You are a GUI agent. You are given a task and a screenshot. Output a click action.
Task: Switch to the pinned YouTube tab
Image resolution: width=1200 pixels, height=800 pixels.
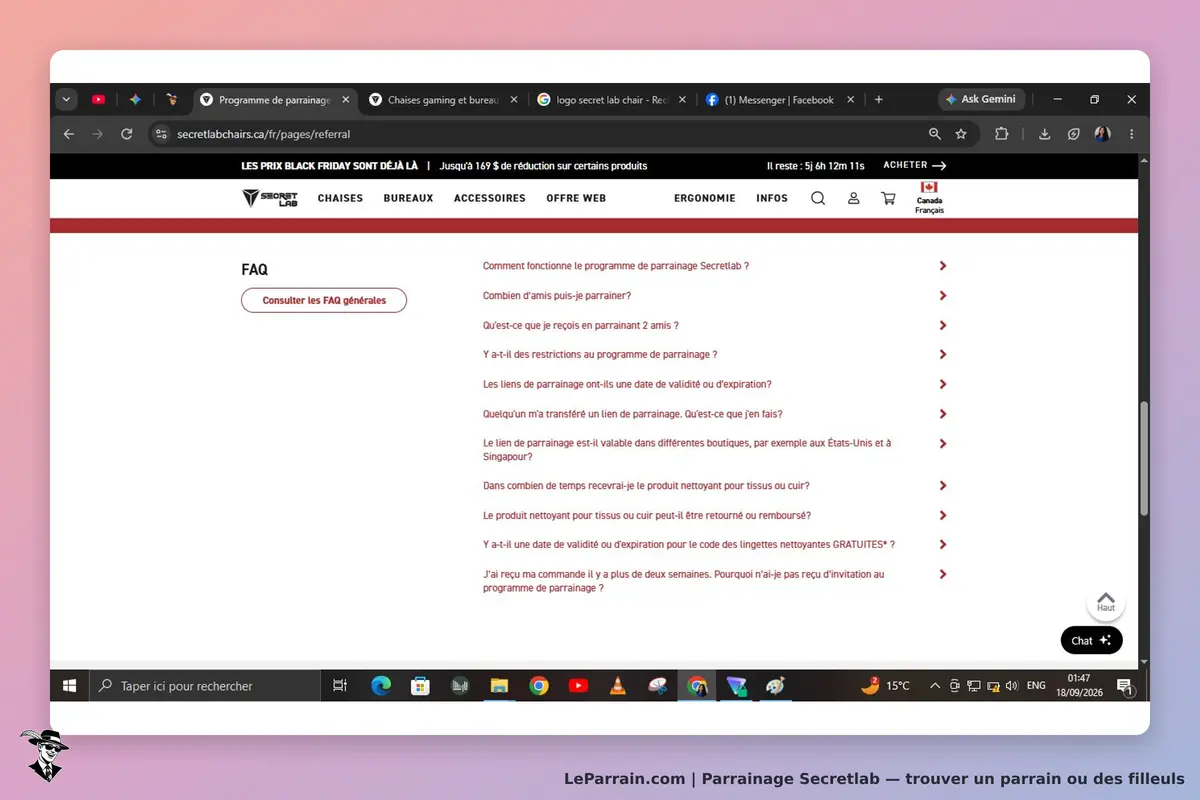click(x=98, y=99)
